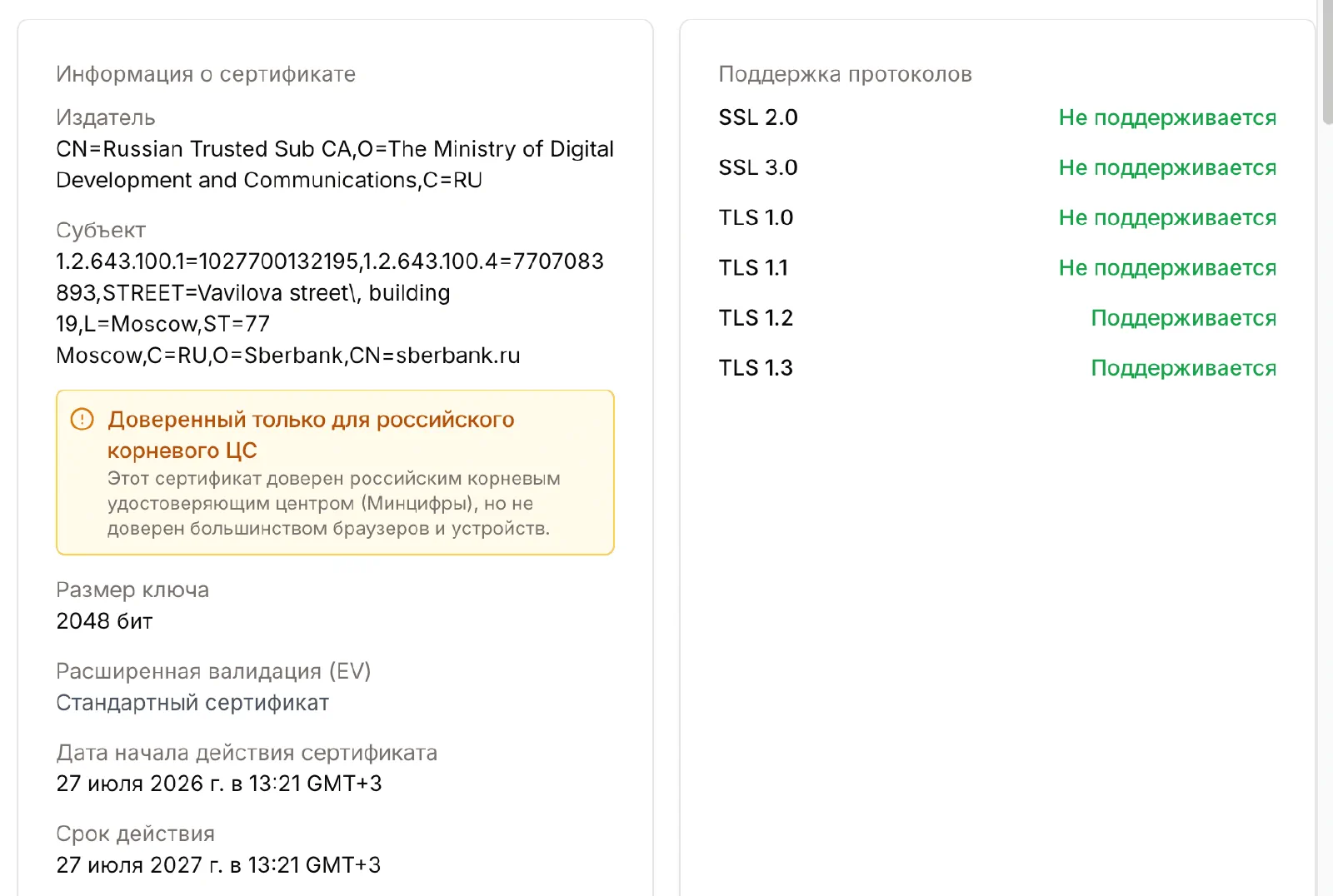Click 'Поддерживается' status for TLS 1.2
1333x896 pixels.
click(x=1184, y=318)
